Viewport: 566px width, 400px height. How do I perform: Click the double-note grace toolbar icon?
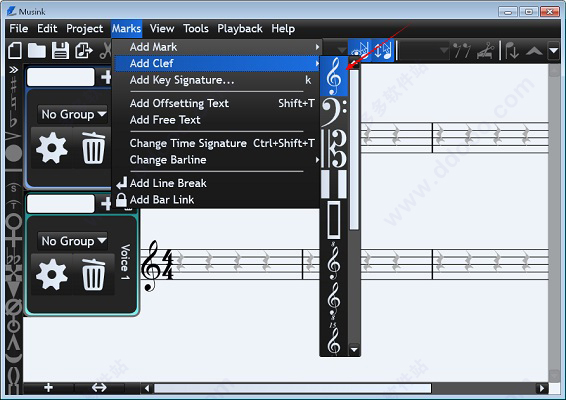pyautogui.click(x=462, y=51)
